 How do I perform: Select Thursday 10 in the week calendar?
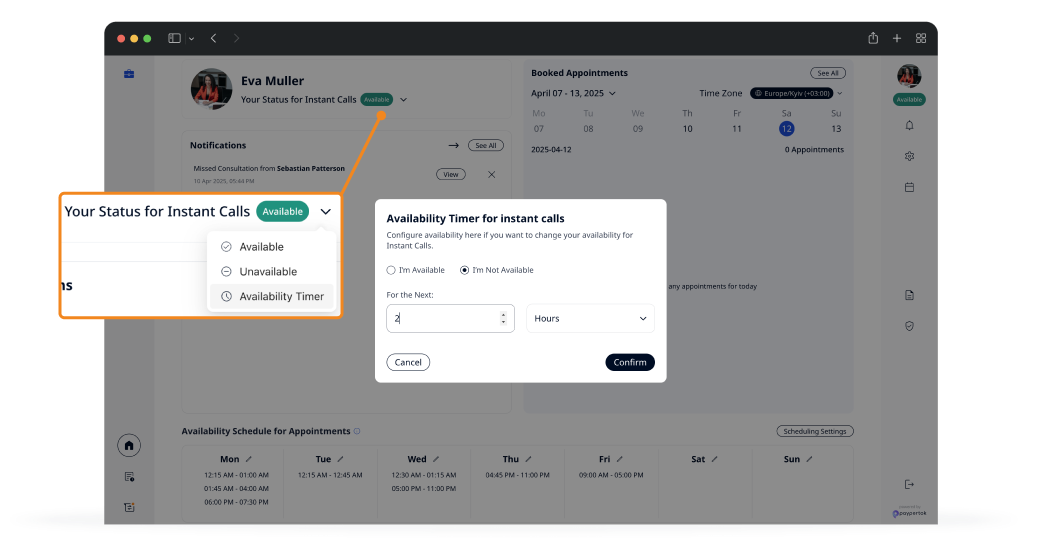[x=687, y=129]
